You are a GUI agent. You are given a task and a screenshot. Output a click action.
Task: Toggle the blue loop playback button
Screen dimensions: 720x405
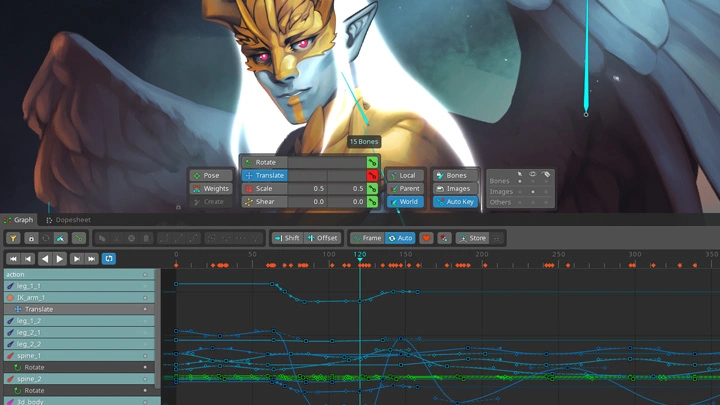pyautogui.click(x=109, y=259)
